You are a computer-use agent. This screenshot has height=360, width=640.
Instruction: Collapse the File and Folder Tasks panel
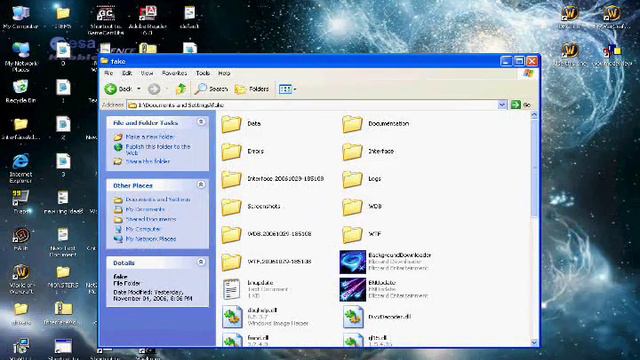tap(201, 122)
